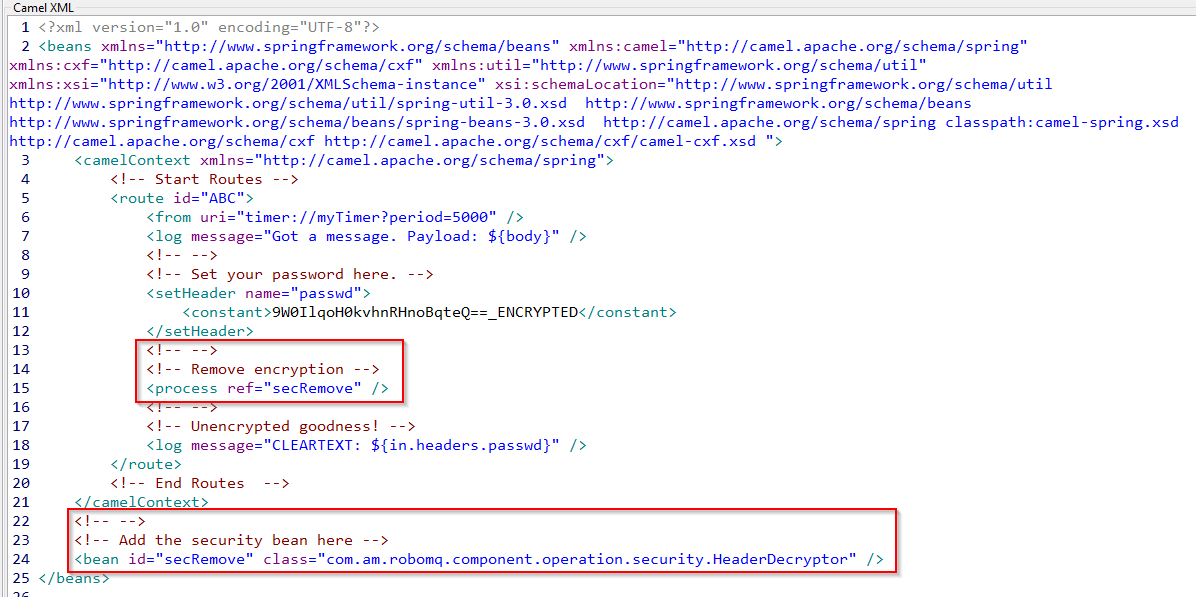Viewport: 1196px width, 597px height.
Task: Click the encrypted constant value text
Action: point(425,312)
